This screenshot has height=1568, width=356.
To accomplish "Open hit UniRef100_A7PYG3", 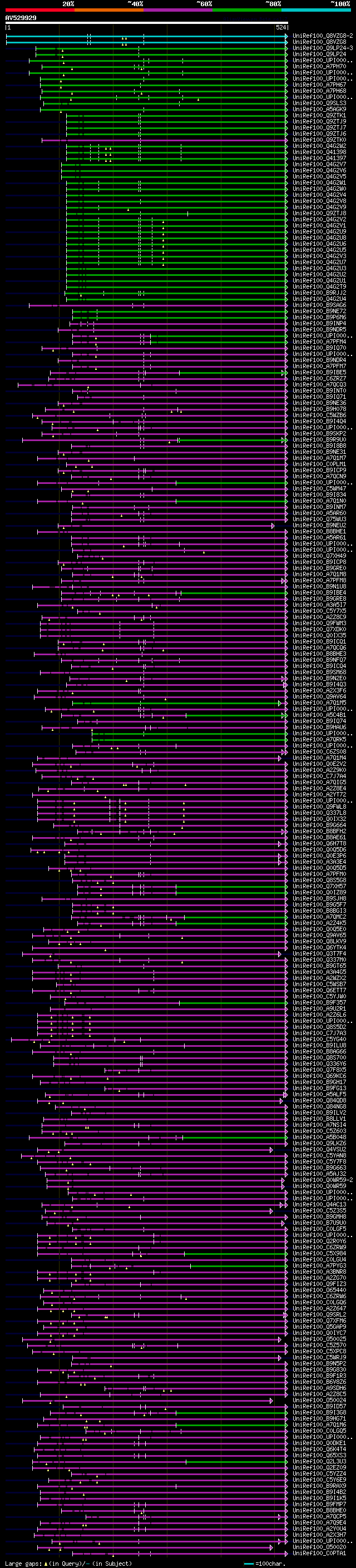I will tap(319, 1266).
